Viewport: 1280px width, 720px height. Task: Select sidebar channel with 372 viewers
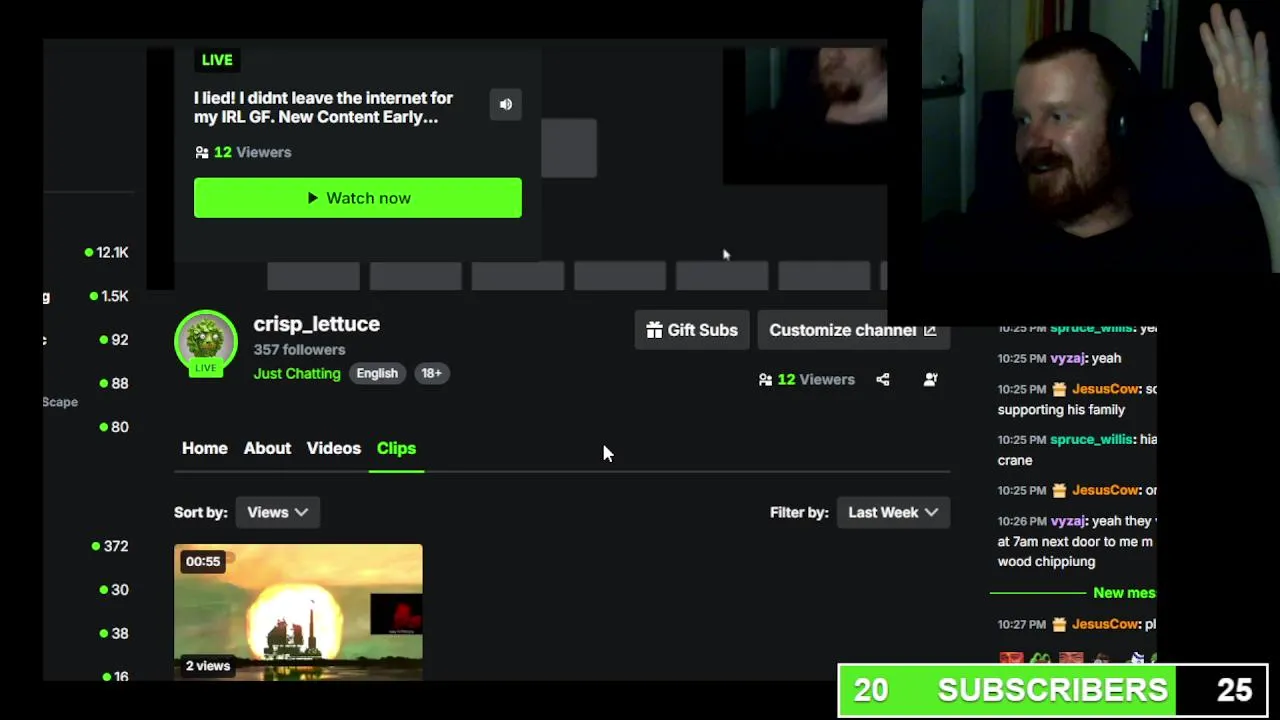click(x=110, y=546)
